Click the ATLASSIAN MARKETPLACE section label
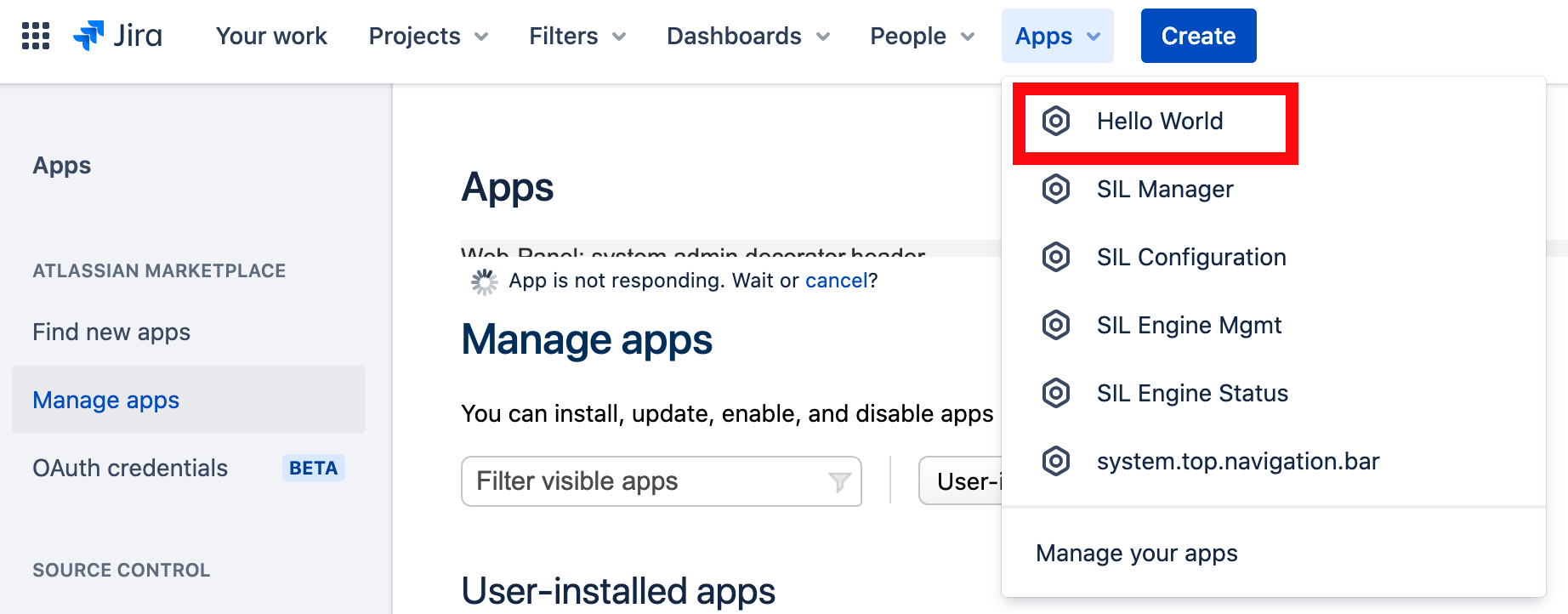The width and height of the screenshot is (1568, 614). point(159,270)
